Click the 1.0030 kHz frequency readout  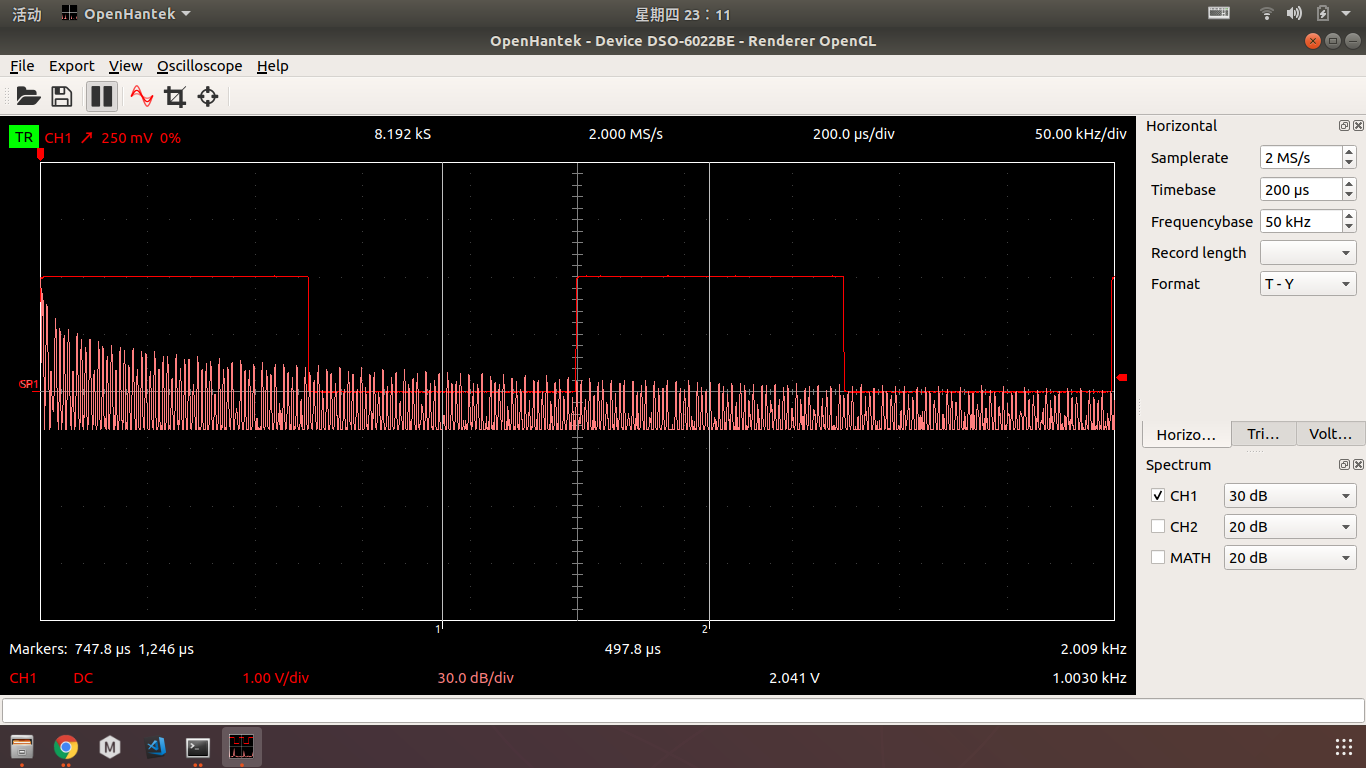[1089, 678]
